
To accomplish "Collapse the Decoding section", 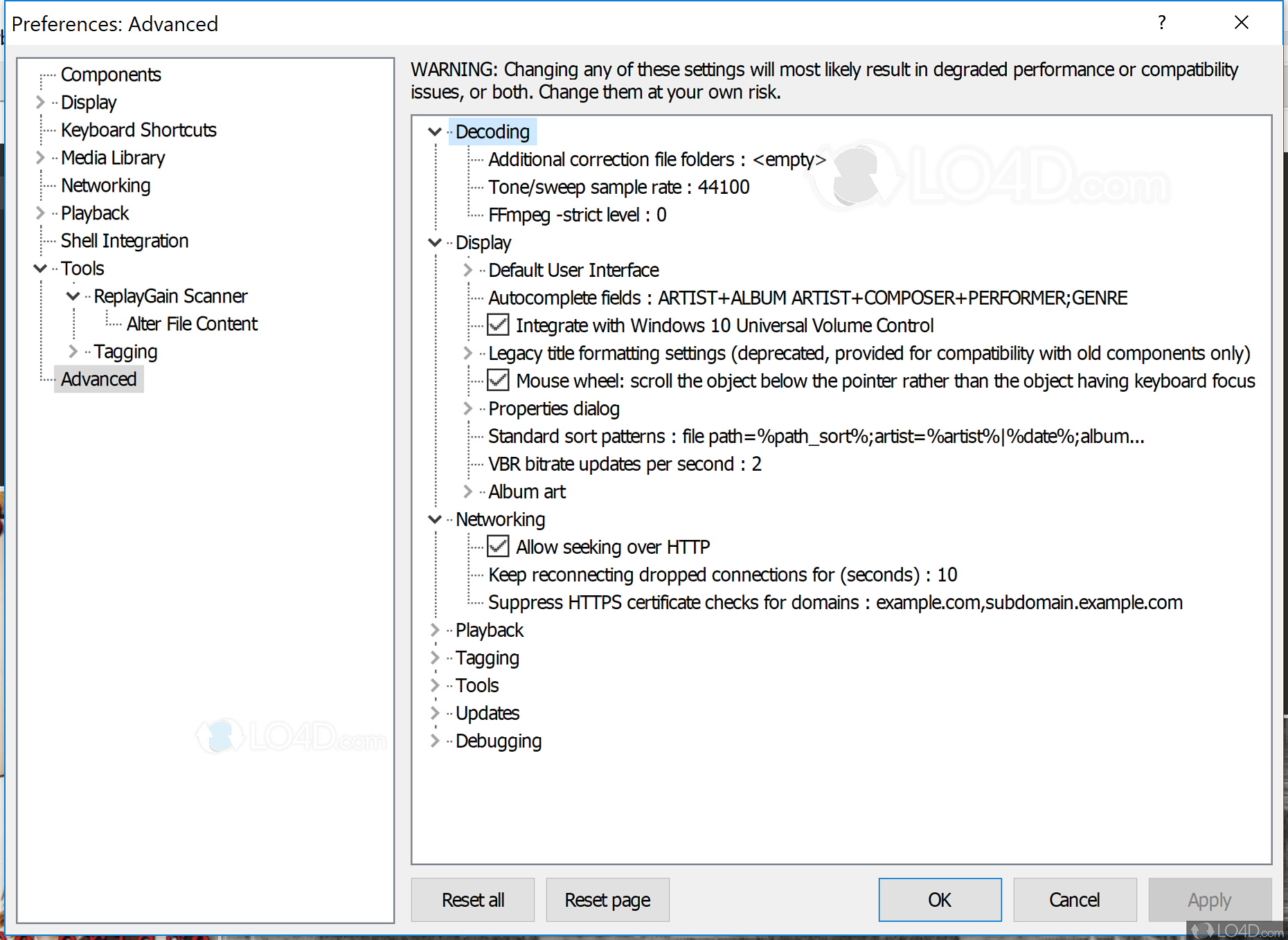I will 434,132.
